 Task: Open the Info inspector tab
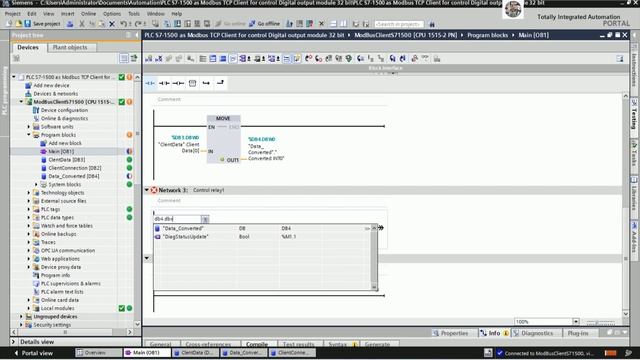pyautogui.click(x=494, y=333)
